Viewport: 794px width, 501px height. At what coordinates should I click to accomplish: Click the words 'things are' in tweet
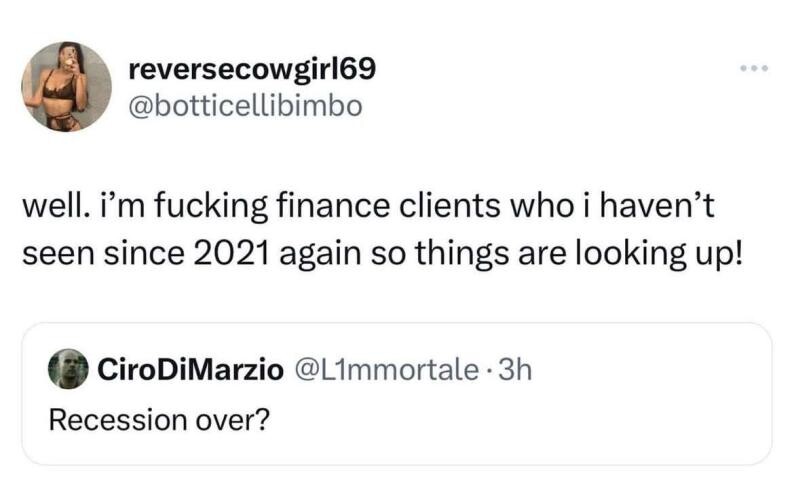pyautogui.click(x=491, y=253)
